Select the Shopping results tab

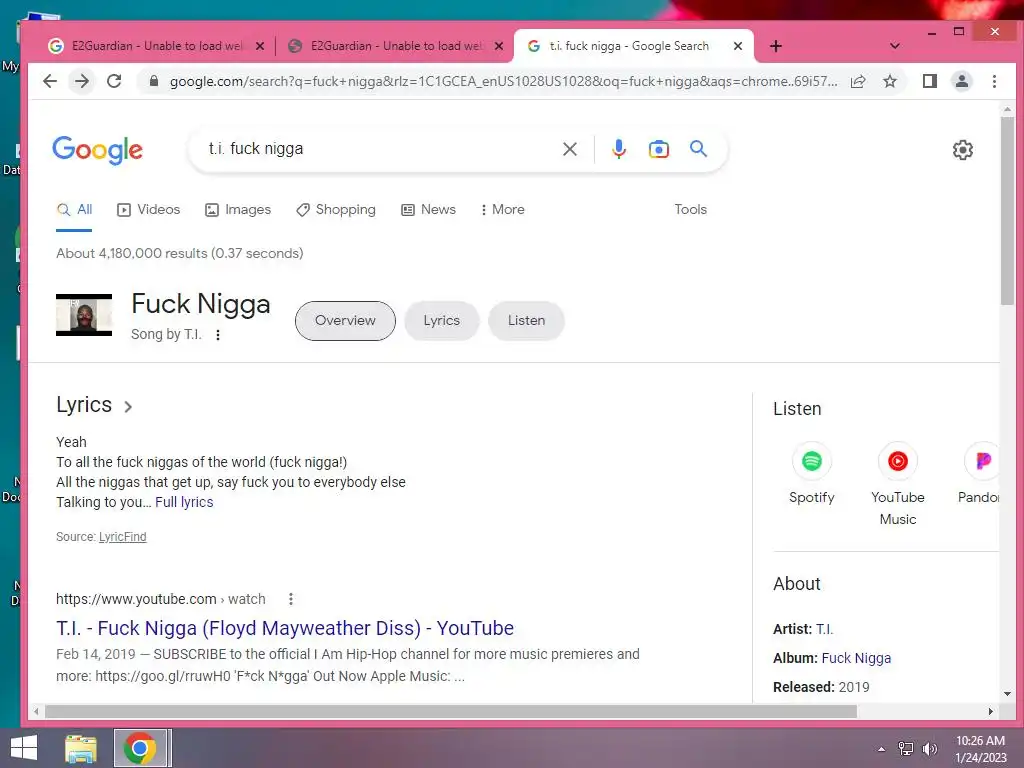pyautogui.click(x=336, y=210)
